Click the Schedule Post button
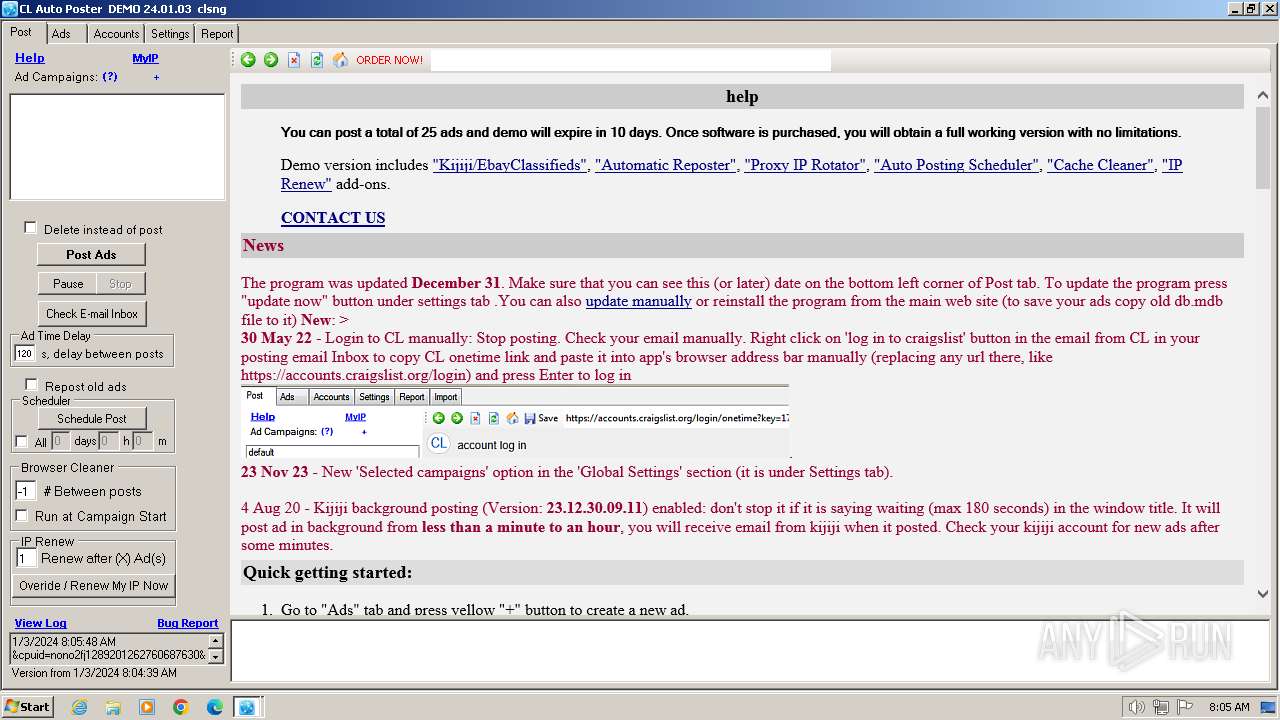The image size is (1280, 720). [92, 419]
